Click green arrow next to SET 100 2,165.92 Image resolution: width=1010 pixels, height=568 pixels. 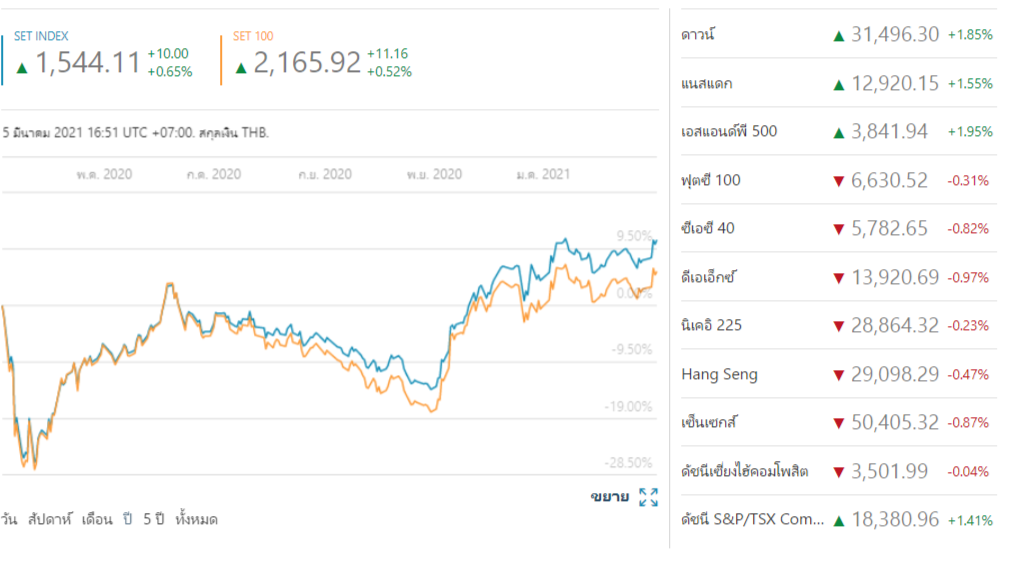point(241,67)
